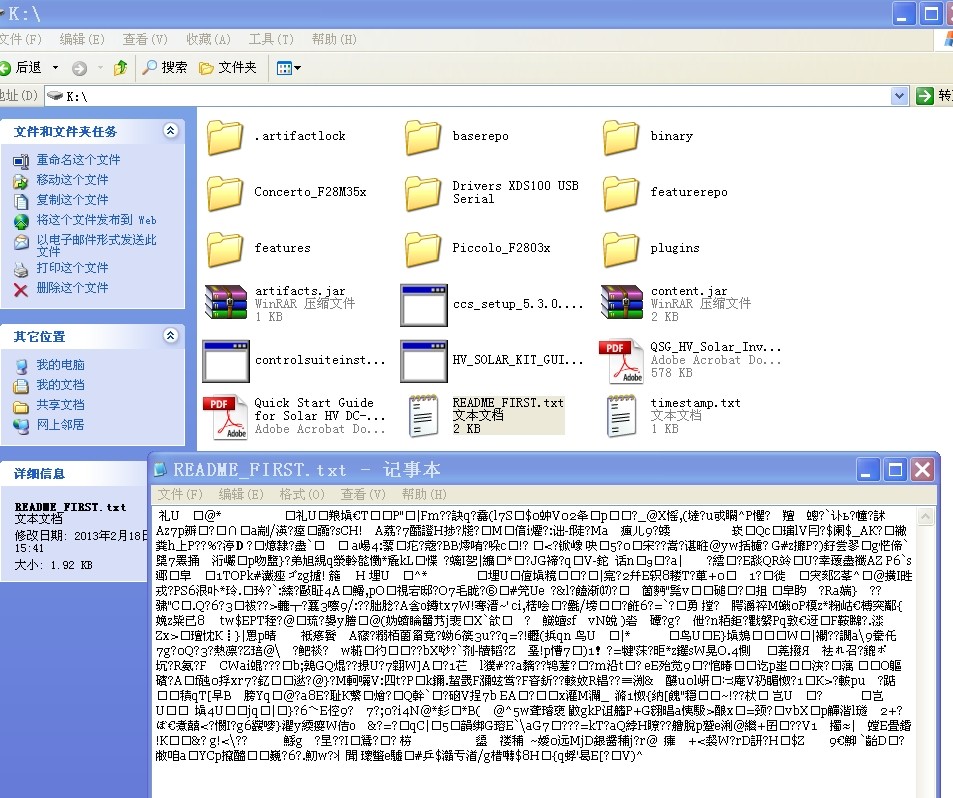Click the Back button in Explorer toolbar
This screenshot has width=953, height=798.
[21, 67]
